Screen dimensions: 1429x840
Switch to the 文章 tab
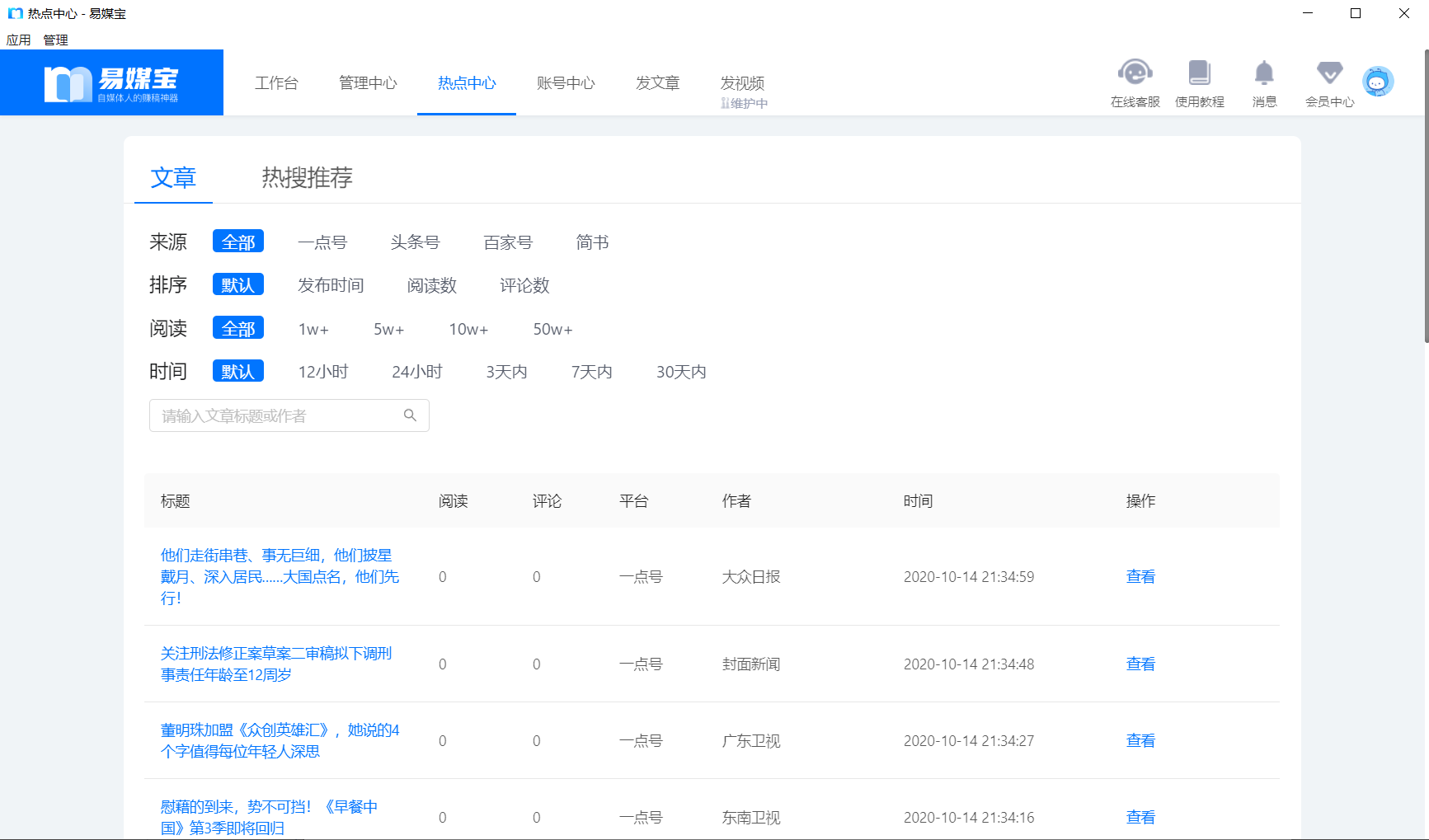point(173,177)
